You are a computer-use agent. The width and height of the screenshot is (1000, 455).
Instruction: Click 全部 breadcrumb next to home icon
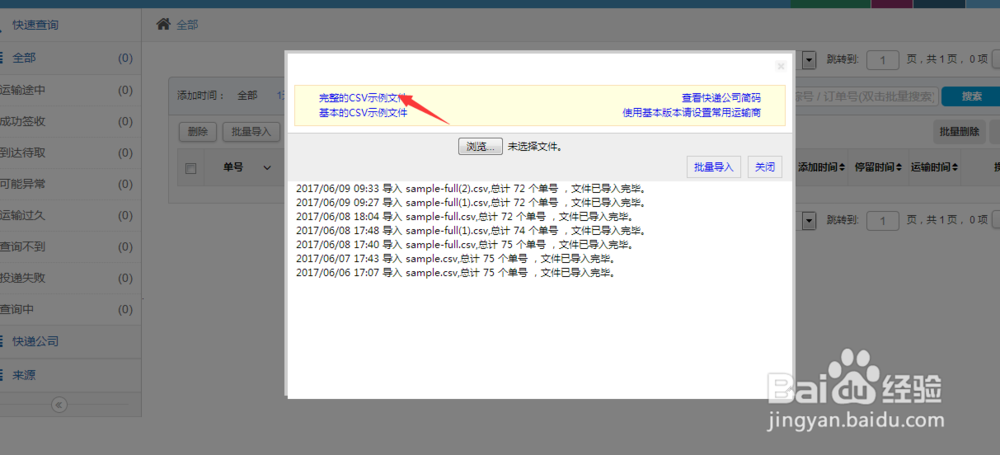coord(187,25)
